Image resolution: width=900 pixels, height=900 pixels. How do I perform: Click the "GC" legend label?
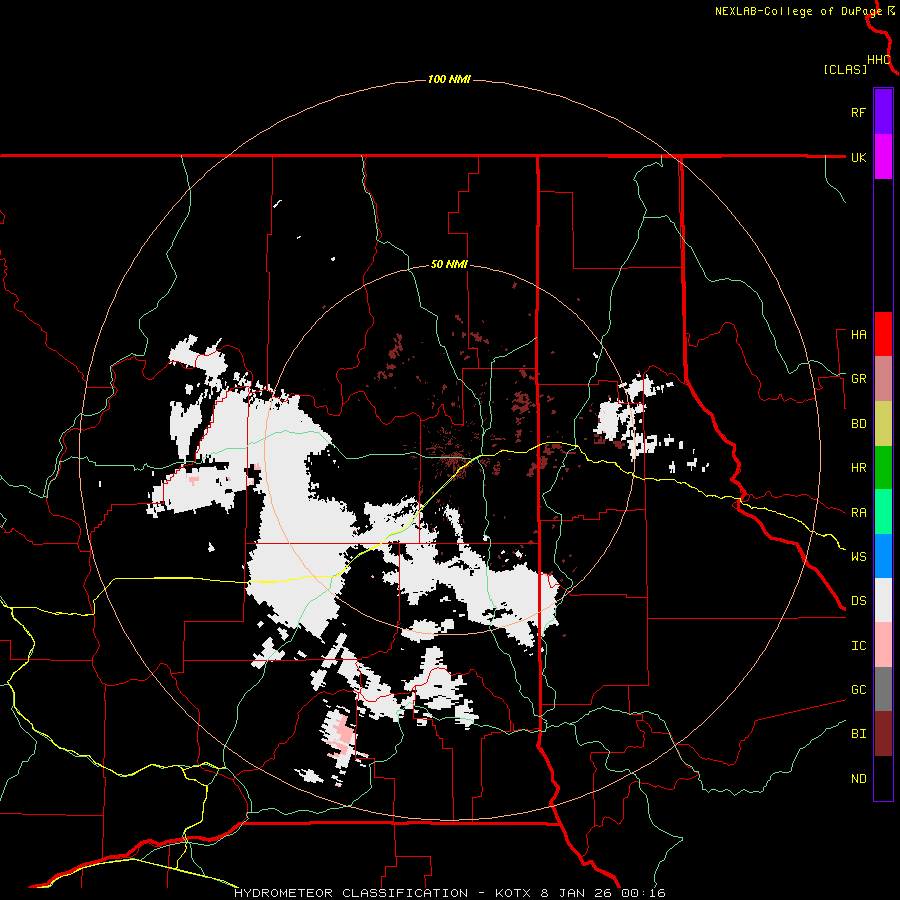tap(858, 690)
